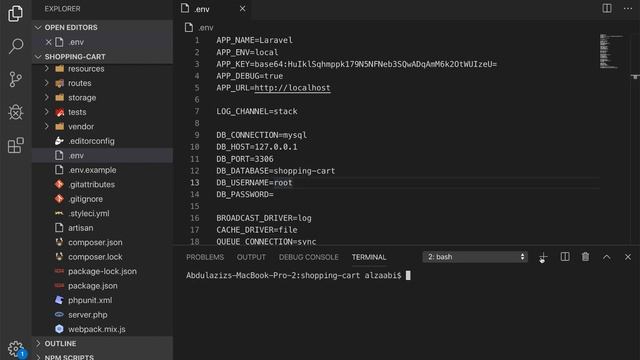Open the composer.json file
This screenshot has width=640, height=360.
(x=102, y=242)
